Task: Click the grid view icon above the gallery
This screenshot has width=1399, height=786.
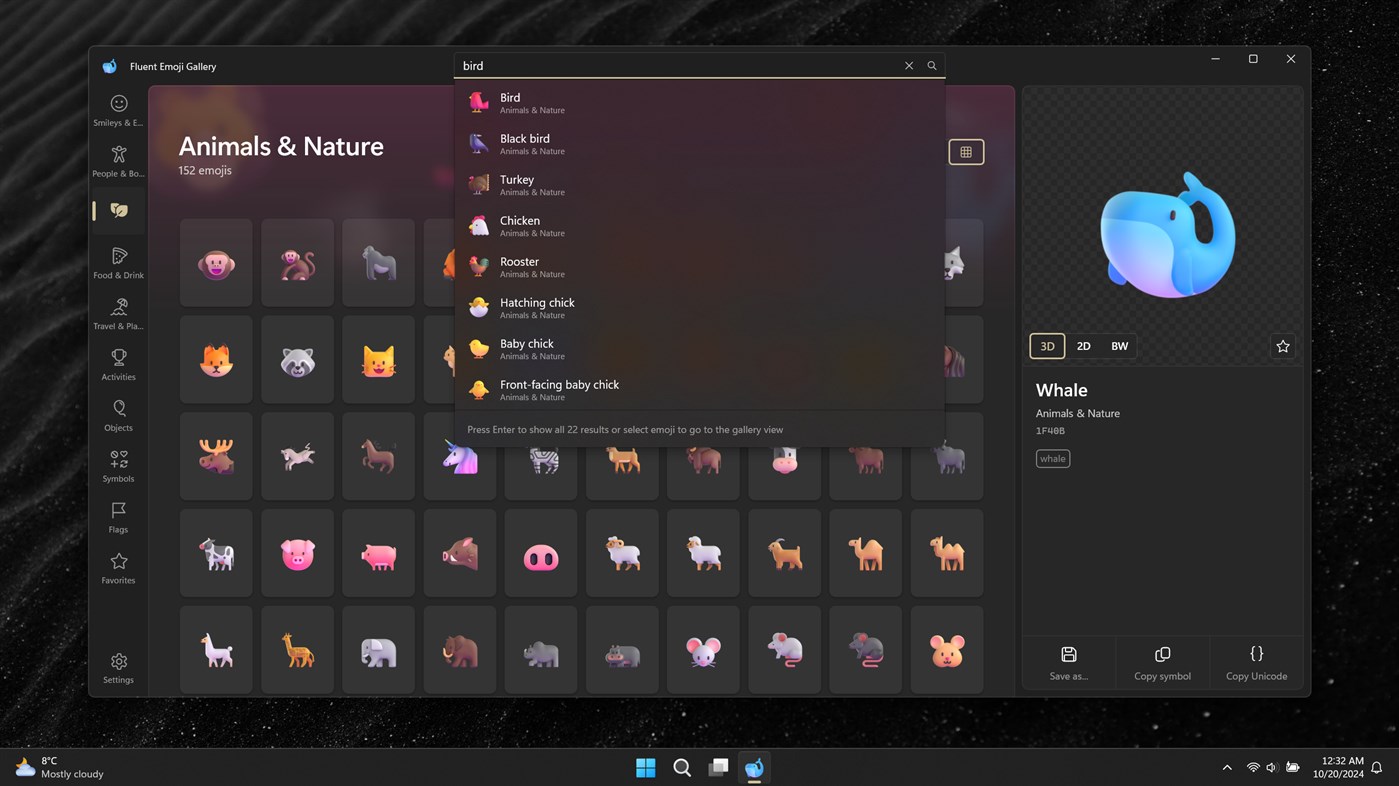Action: coord(965,151)
